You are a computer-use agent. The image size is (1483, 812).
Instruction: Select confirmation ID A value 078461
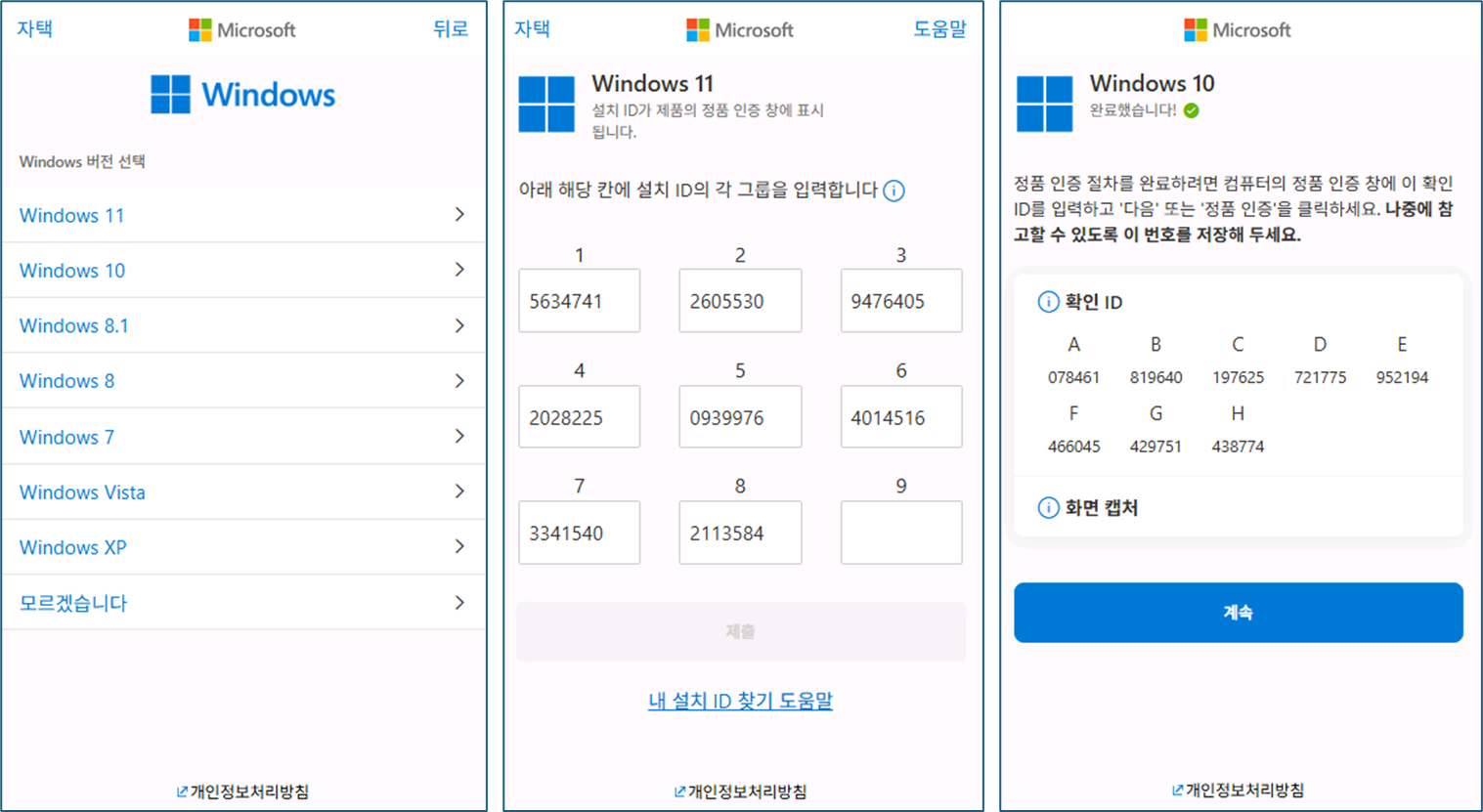point(1073,377)
